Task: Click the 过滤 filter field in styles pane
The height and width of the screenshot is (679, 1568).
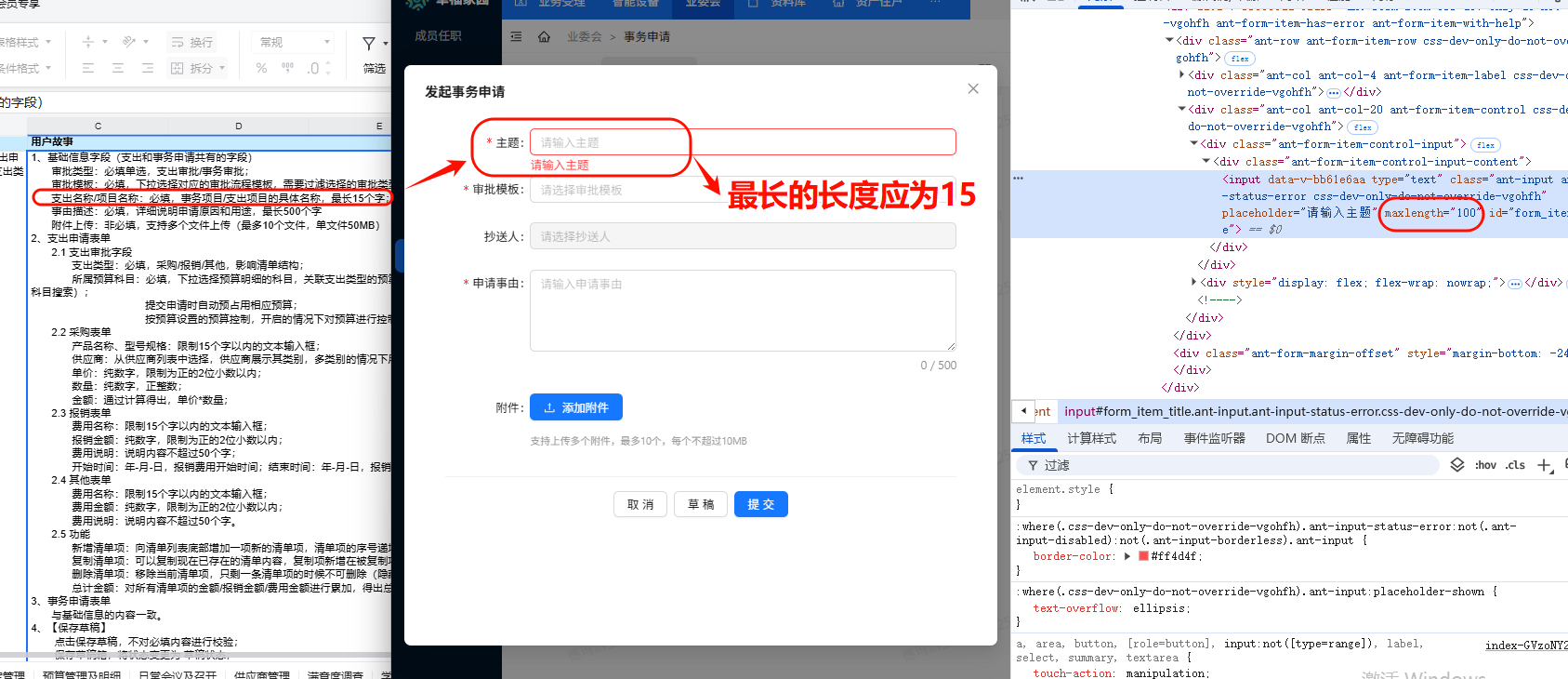Action: point(1227,465)
